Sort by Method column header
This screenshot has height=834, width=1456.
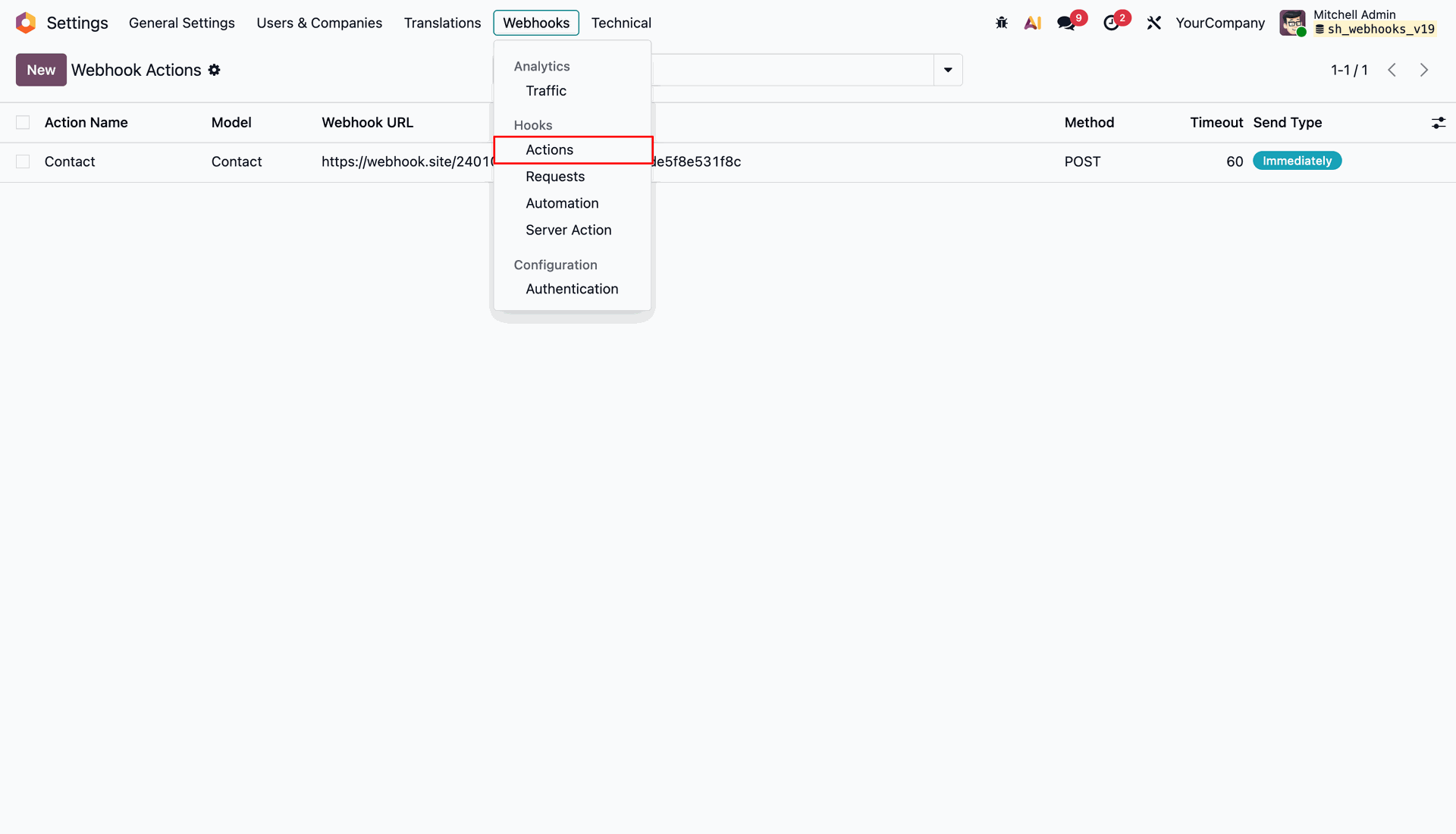[x=1089, y=123]
